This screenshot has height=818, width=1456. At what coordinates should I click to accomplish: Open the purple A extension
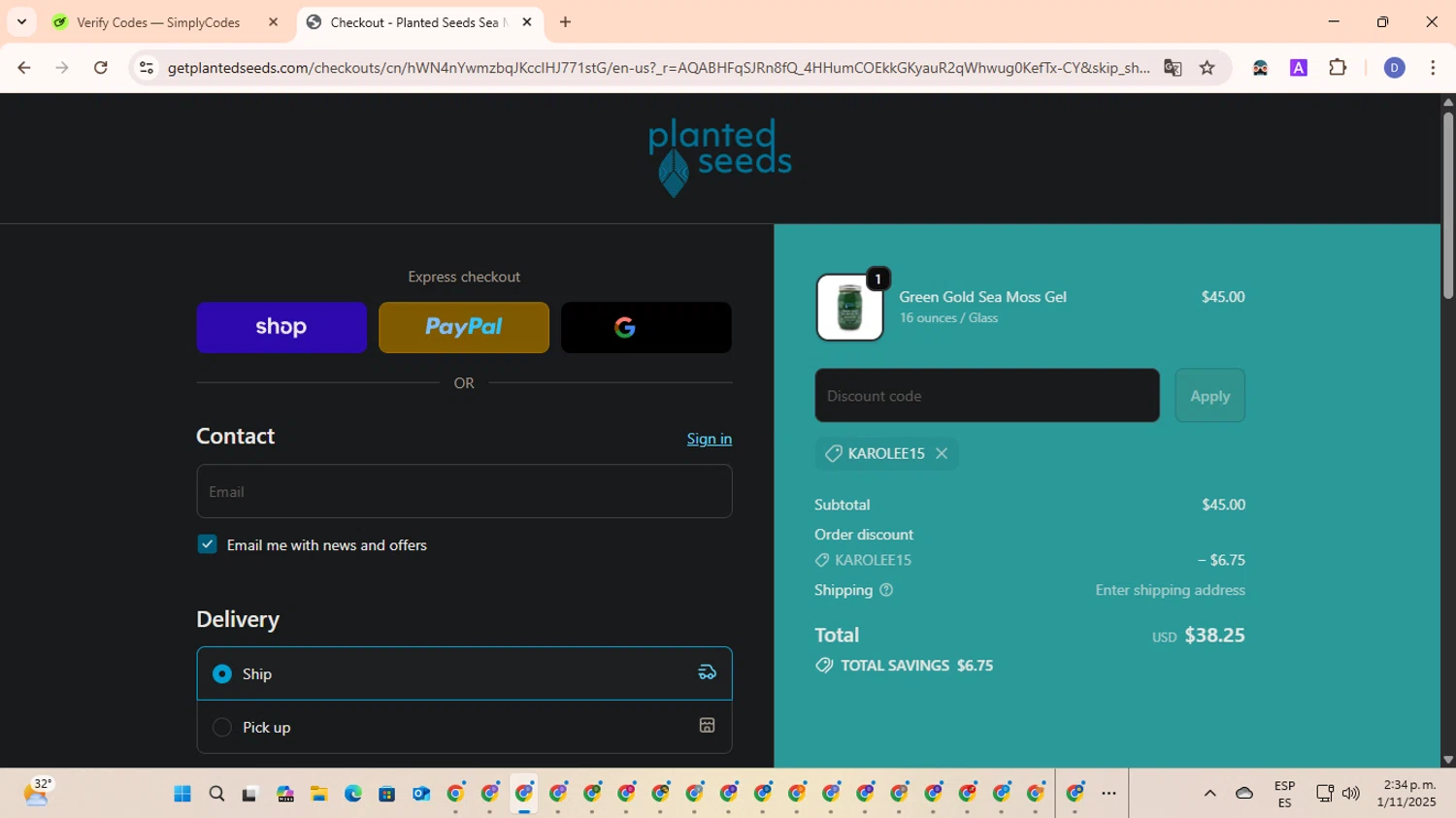click(x=1299, y=68)
